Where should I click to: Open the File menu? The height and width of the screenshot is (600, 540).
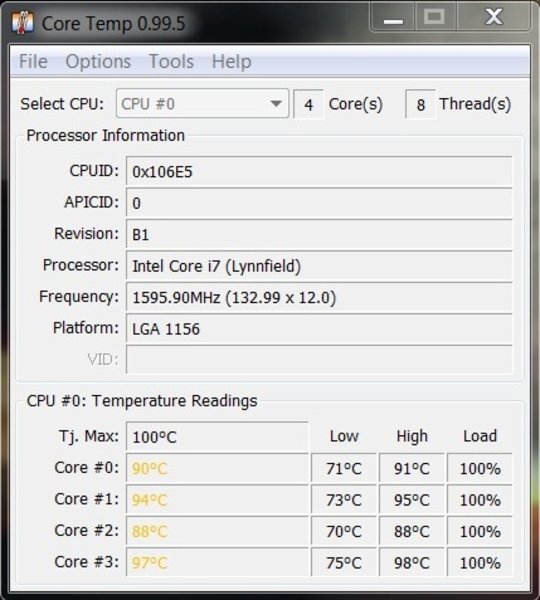[33, 61]
